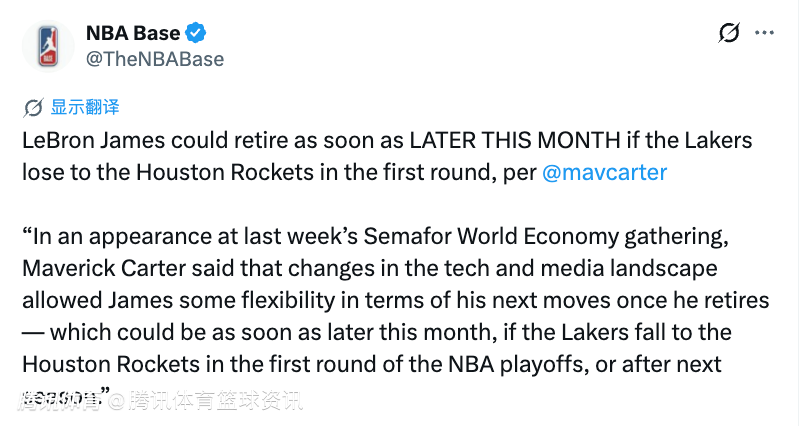Open Grok icon in top right

[x=730, y=33]
